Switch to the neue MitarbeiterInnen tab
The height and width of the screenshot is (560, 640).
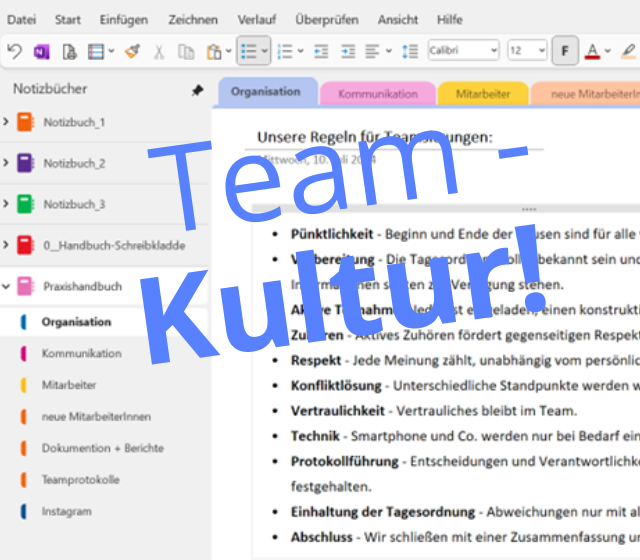[586, 94]
